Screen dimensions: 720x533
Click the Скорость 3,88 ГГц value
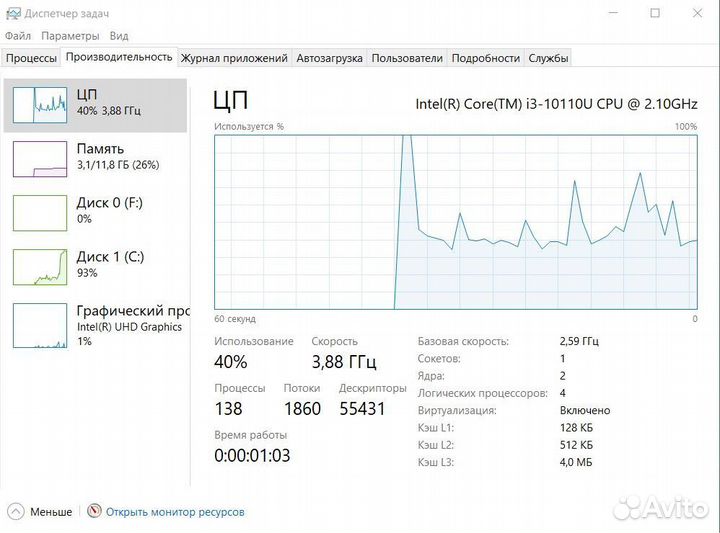click(x=344, y=362)
